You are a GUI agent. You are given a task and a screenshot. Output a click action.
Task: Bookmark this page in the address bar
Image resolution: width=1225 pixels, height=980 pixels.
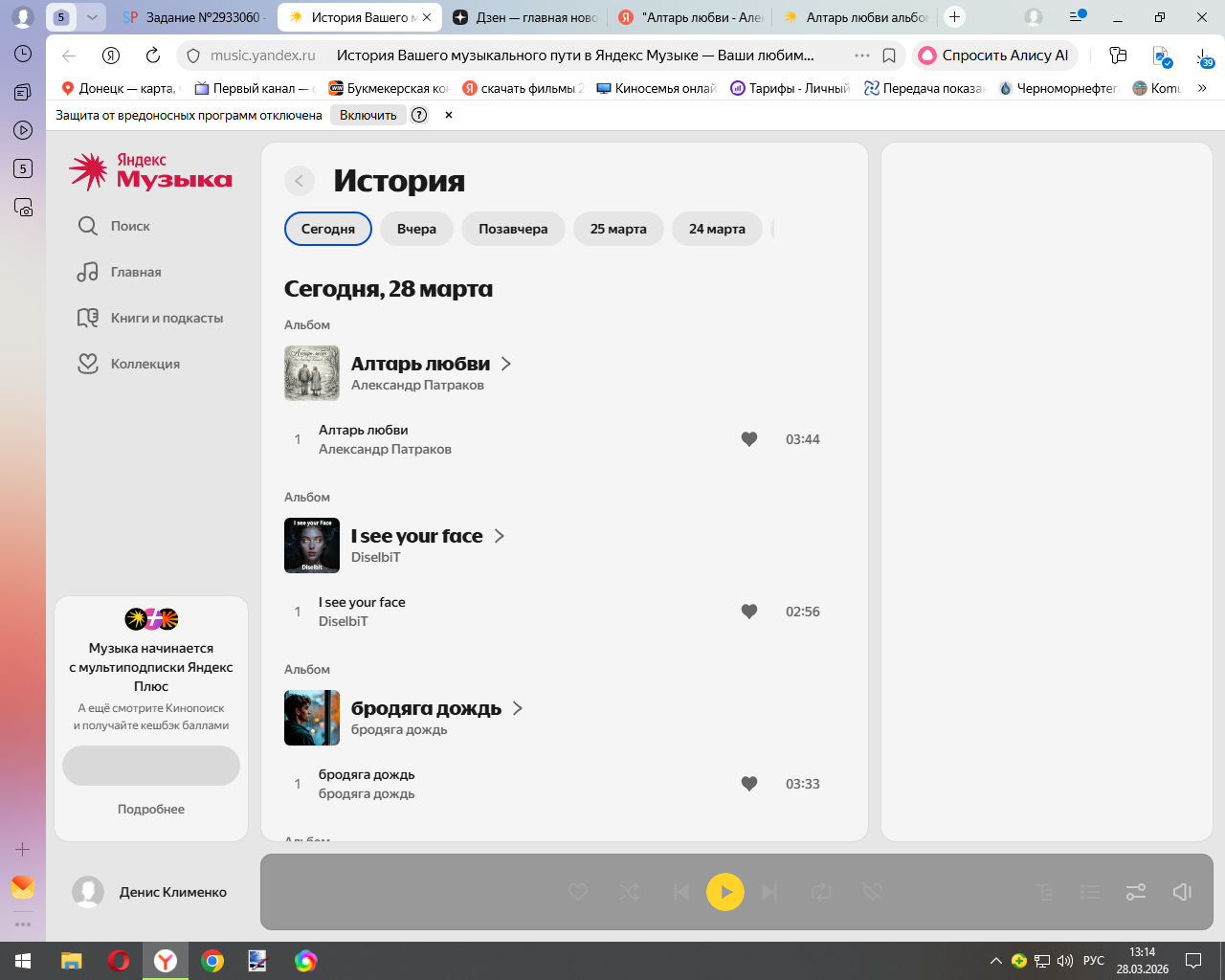tap(889, 56)
